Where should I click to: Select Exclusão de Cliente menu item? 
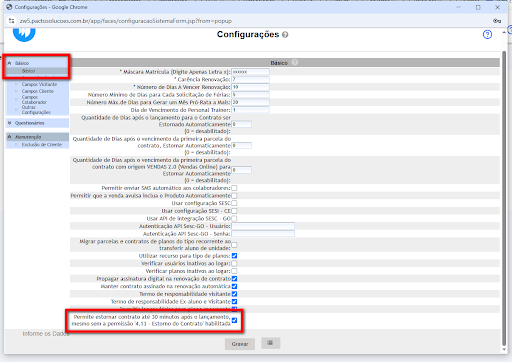[42, 145]
